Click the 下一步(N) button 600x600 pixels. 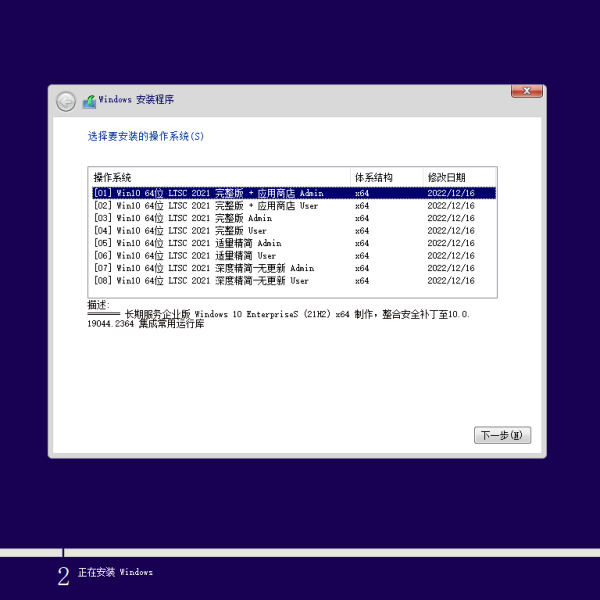pyautogui.click(x=502, y=435)
